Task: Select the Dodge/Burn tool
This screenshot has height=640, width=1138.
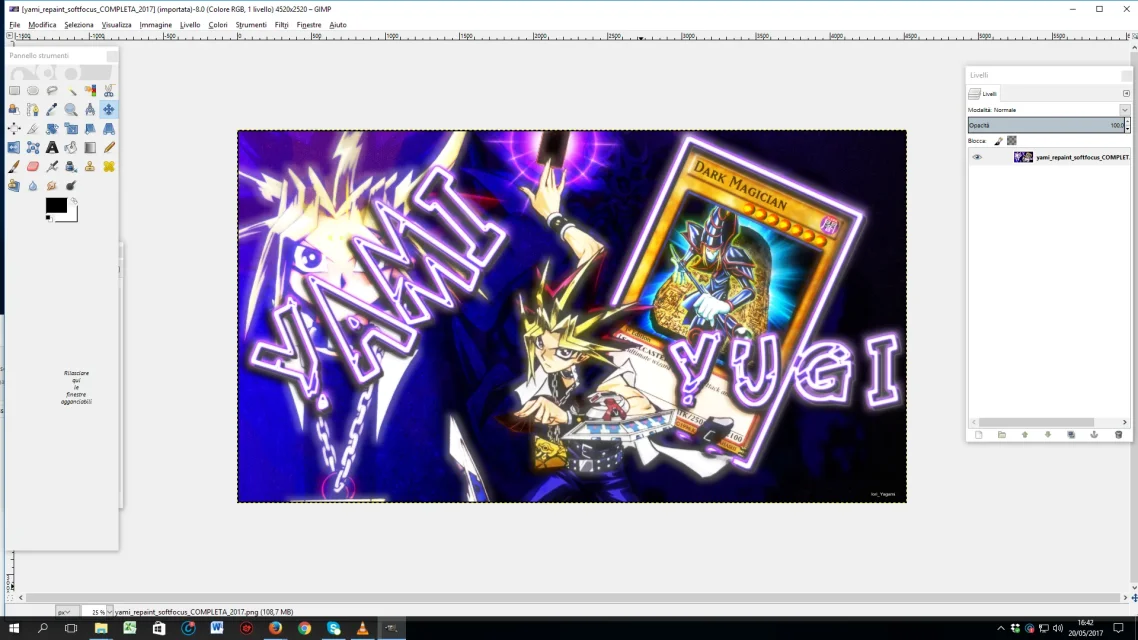Action: coord(71,185)
